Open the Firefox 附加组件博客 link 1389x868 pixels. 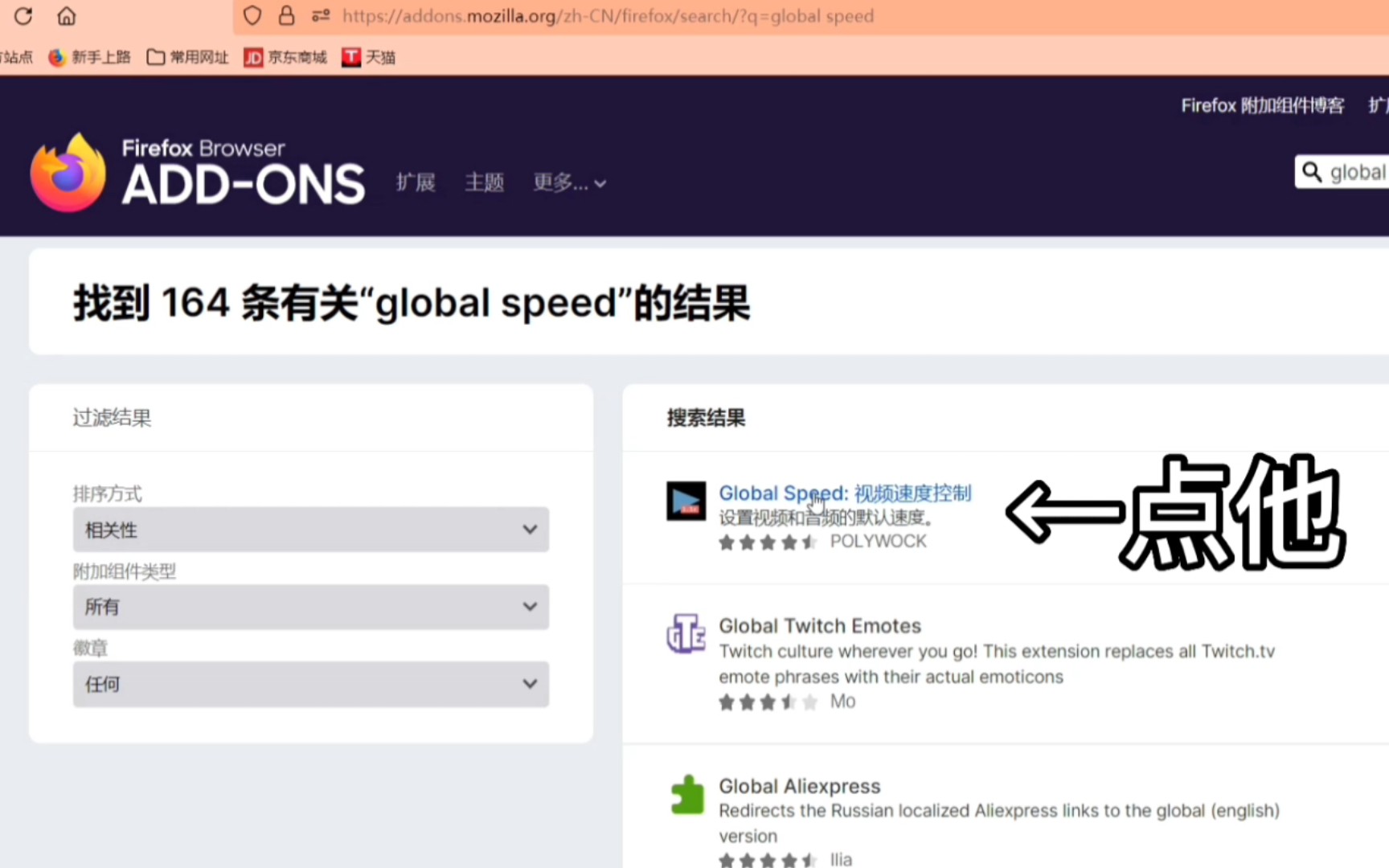click(1262, 105)
